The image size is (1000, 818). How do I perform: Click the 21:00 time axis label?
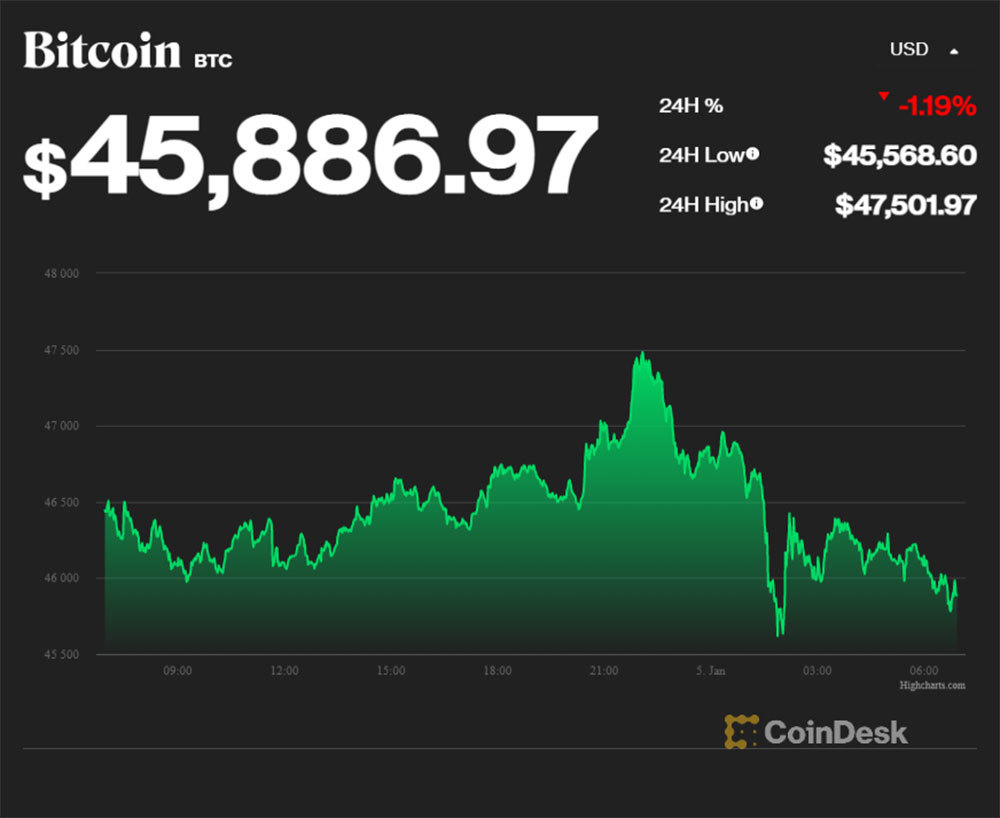[604, 670]
